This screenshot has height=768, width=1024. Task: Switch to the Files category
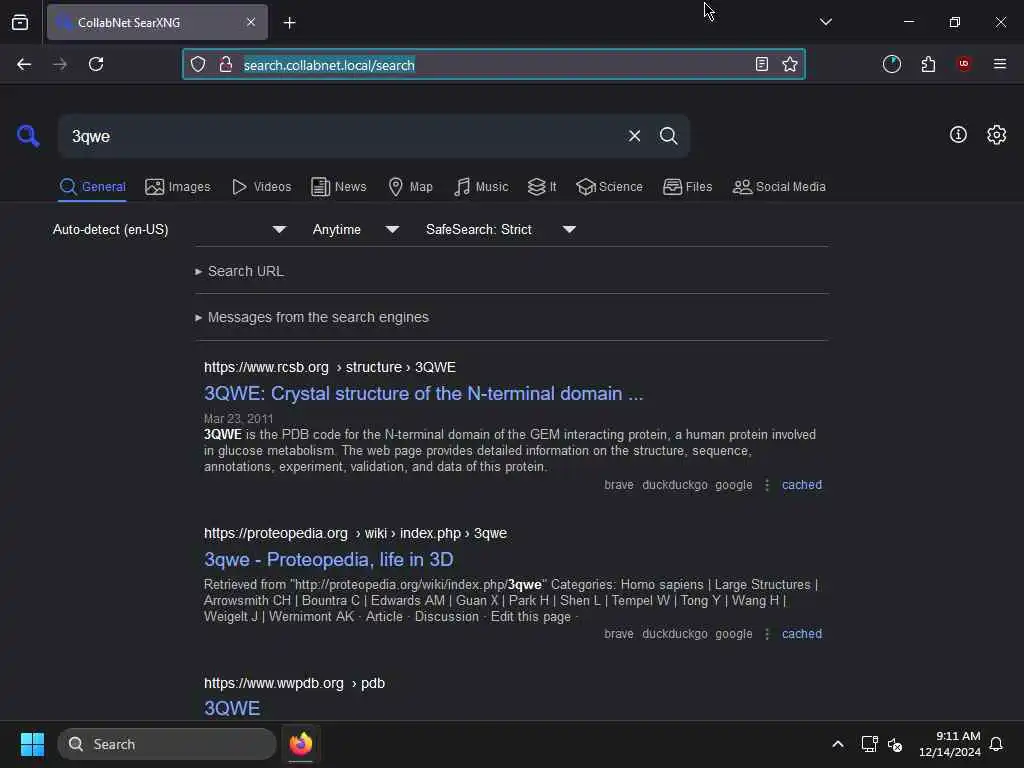pos(687,187)
